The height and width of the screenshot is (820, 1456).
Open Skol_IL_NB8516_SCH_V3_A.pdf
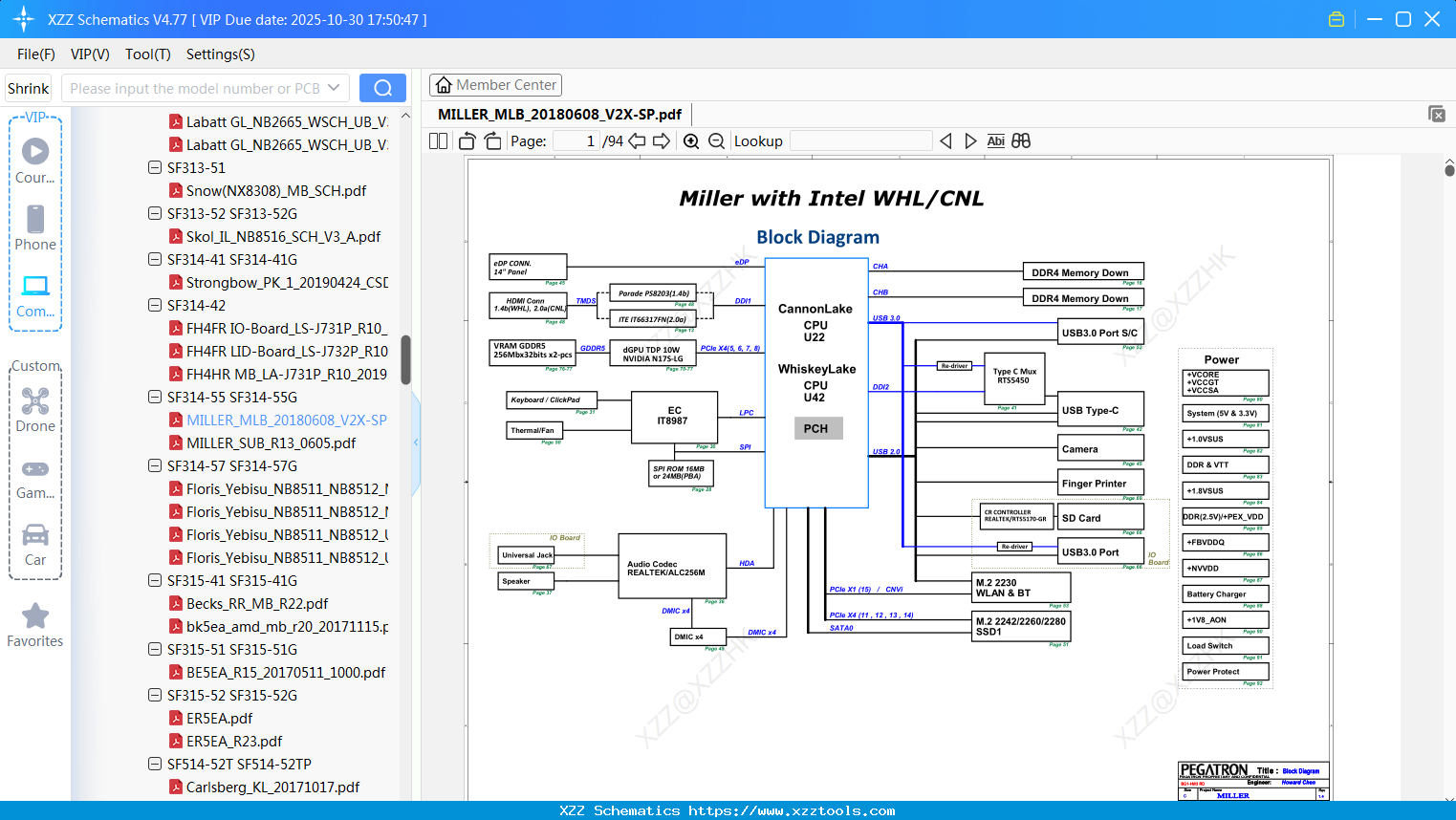click(283, 236)
